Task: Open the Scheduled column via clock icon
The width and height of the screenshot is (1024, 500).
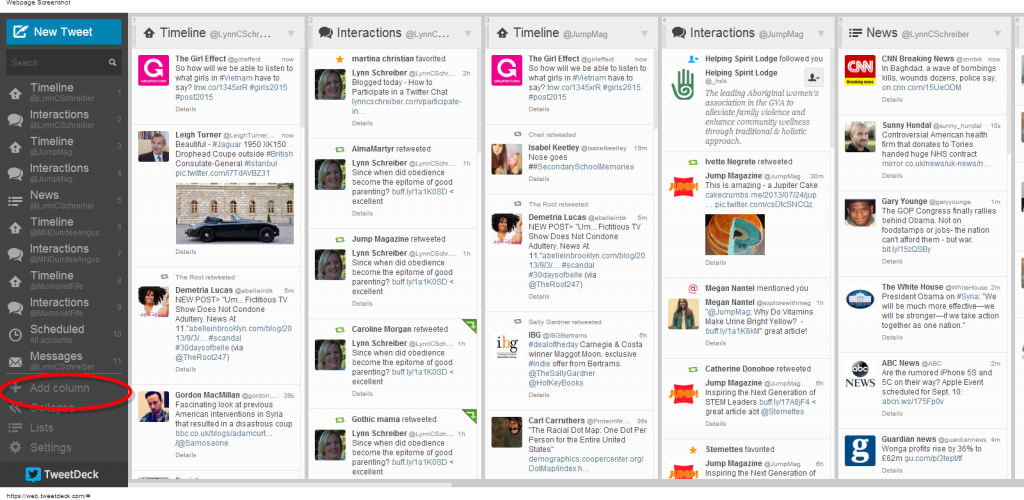Action: [15, 335]
